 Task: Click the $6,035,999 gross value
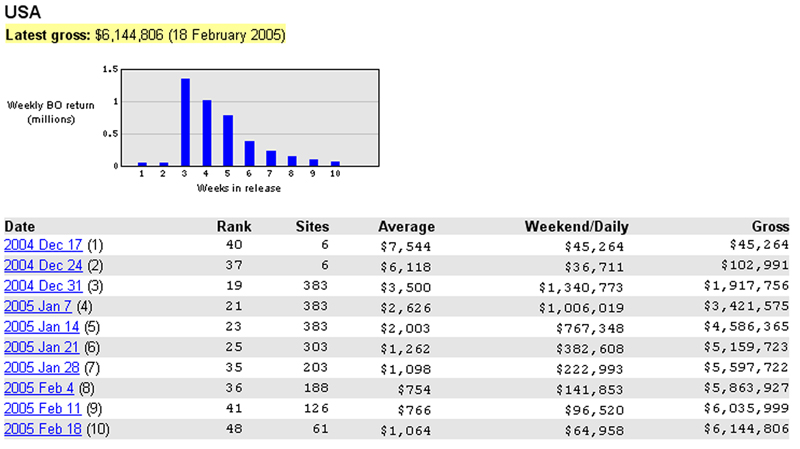point(746,408)
